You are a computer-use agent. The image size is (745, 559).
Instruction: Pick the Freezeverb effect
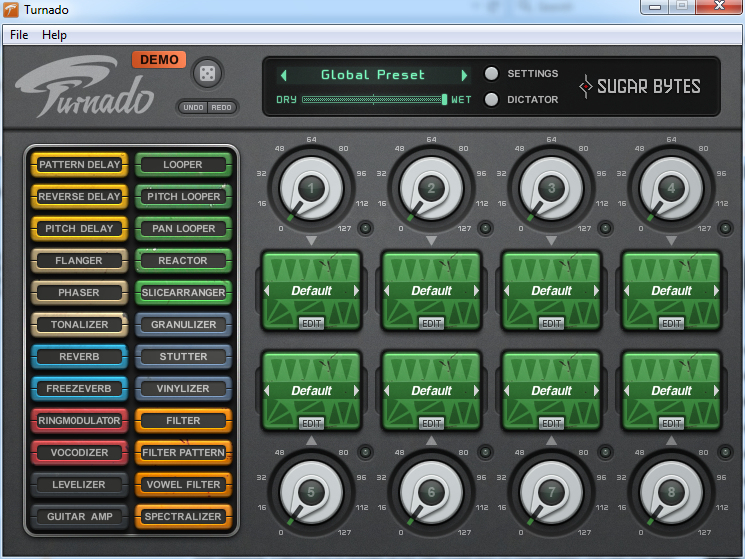[79, 388]
